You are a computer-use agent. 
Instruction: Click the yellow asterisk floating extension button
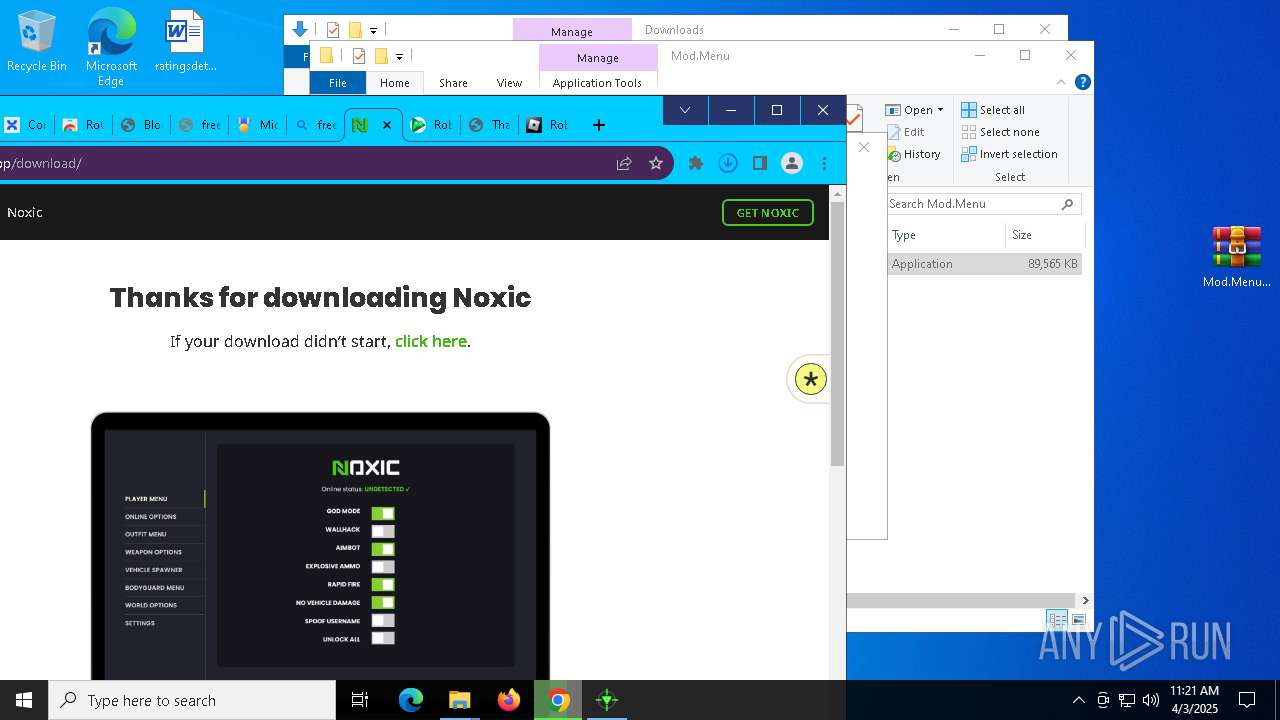click(x=810, y=379)
